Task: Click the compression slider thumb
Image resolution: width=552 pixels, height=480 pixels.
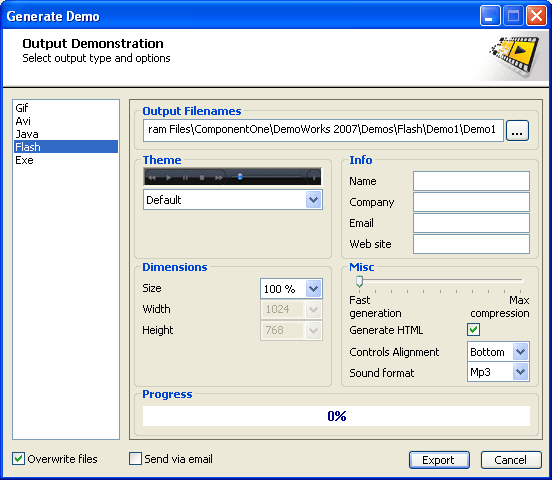Action: pyautogui.click(x=359, y=281)
